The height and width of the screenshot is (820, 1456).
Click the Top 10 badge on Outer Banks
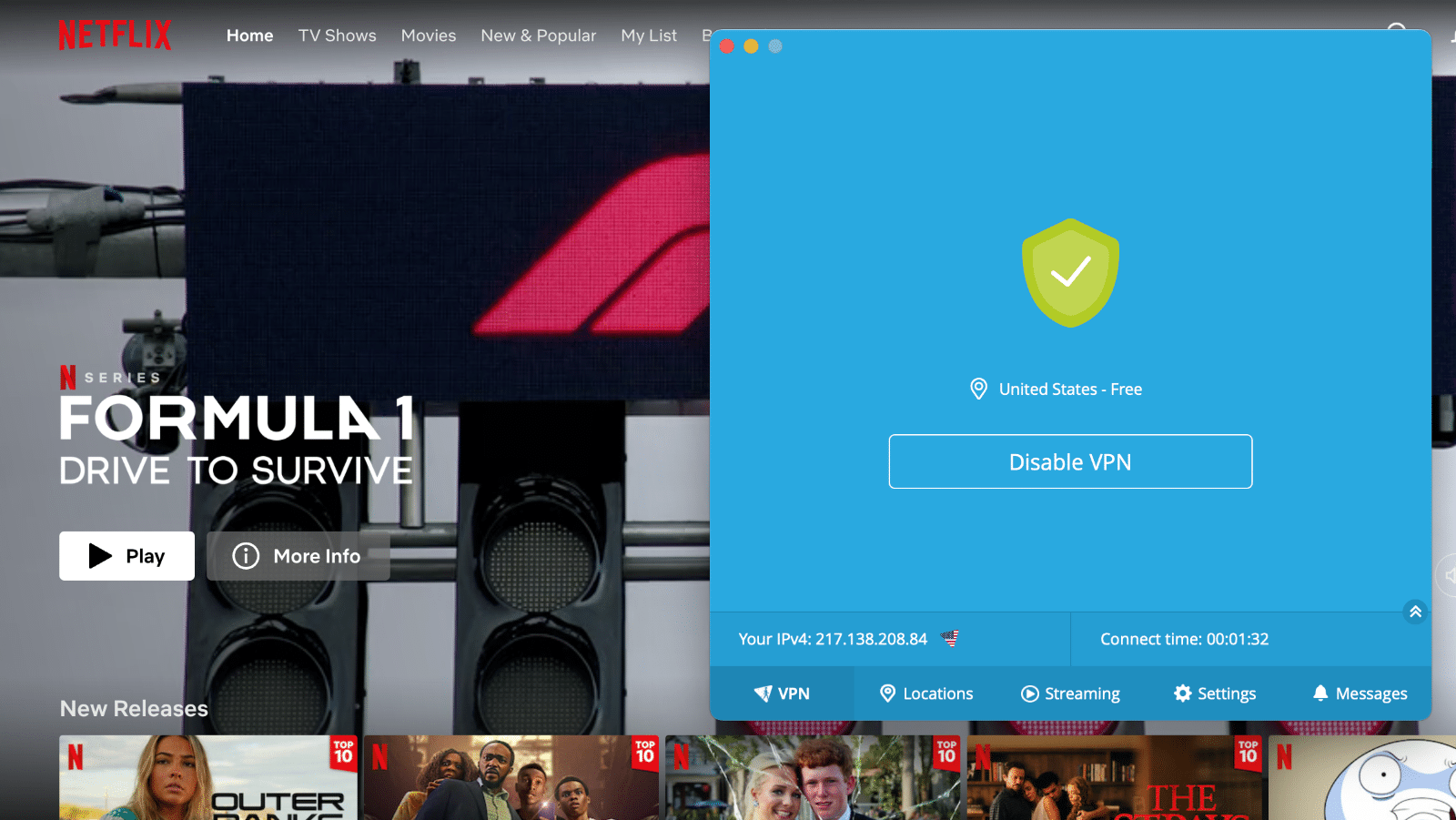[x=343, y=754]
